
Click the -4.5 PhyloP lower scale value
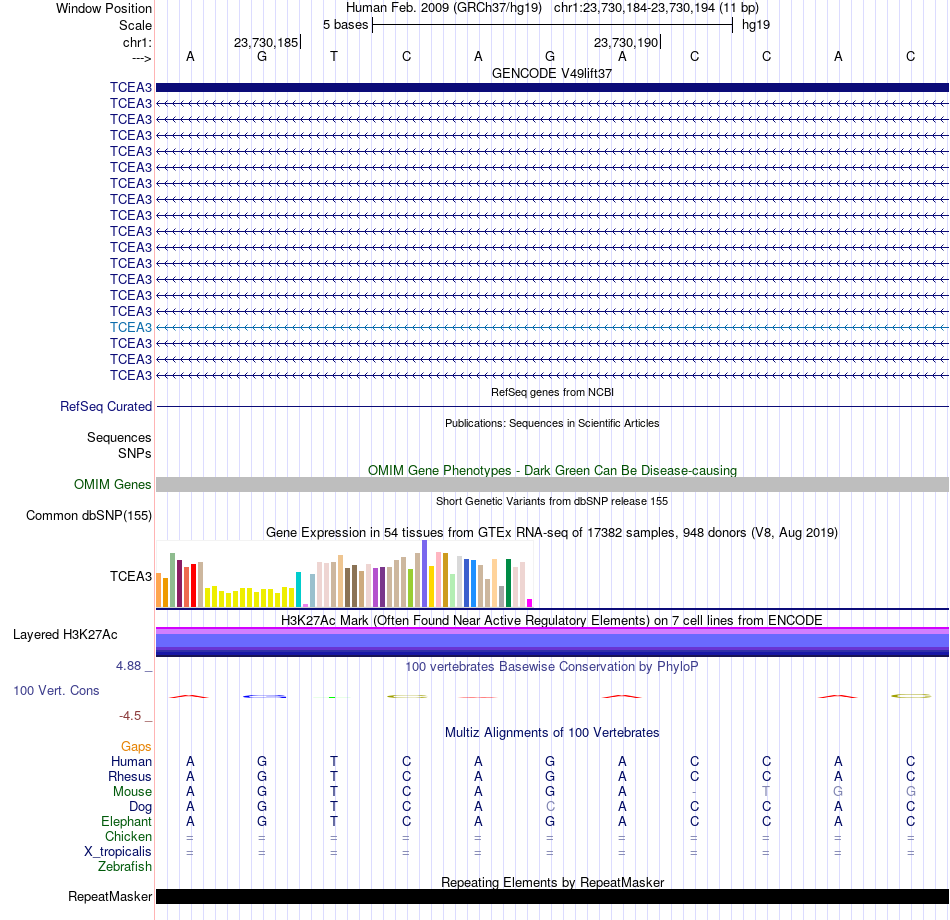point(130,716)
